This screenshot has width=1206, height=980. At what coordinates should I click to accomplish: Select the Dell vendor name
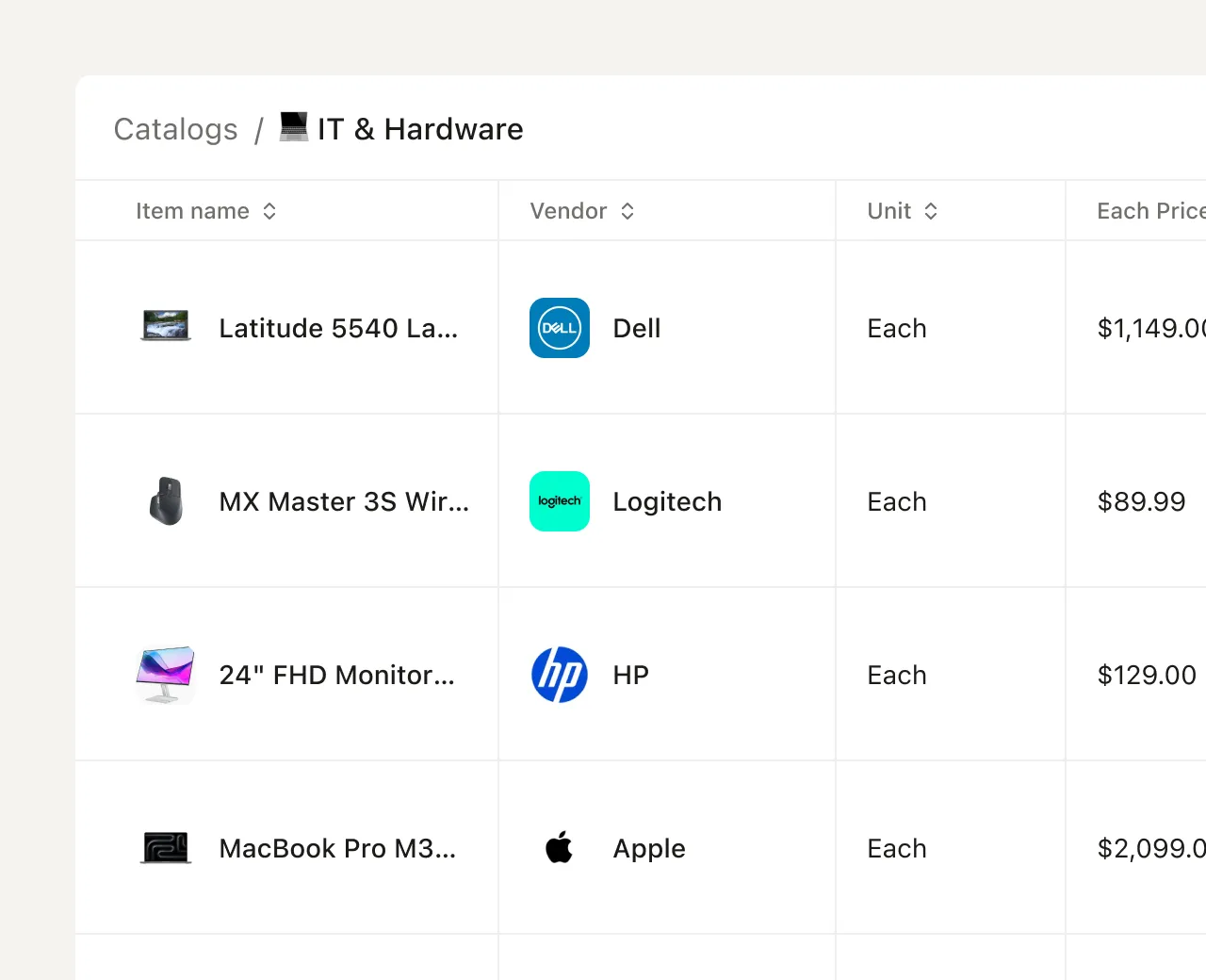click(637, 328)
